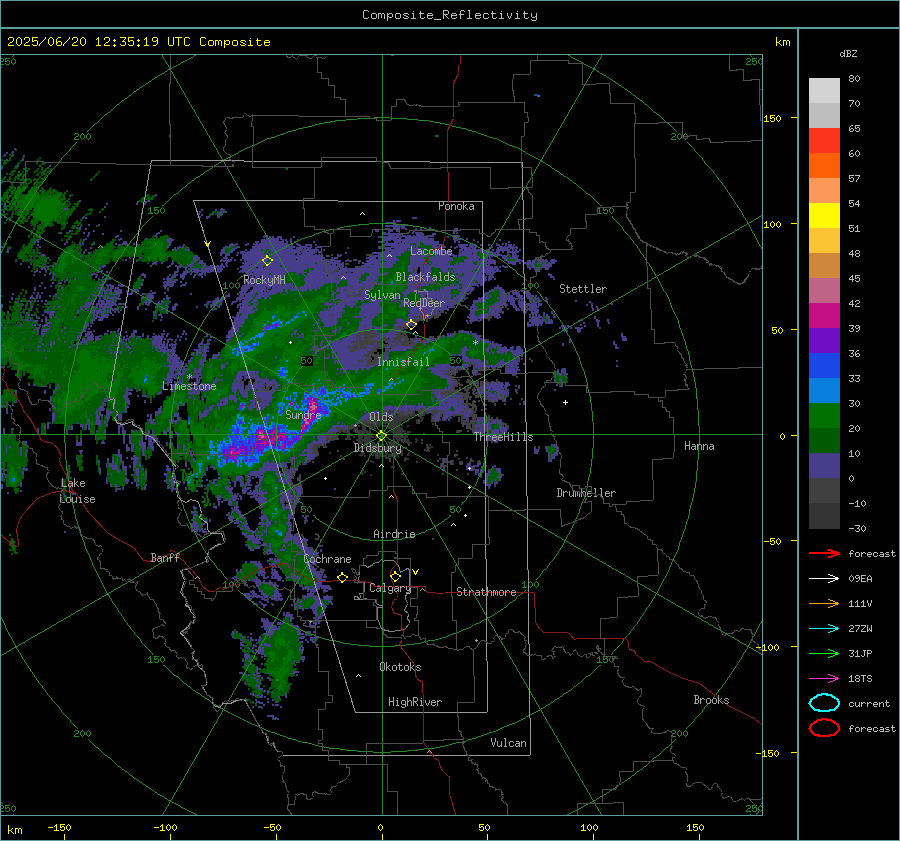Click the yellow diamond marker near RockyMH
This screenshot has height=841, width=900.
point(267,261)
